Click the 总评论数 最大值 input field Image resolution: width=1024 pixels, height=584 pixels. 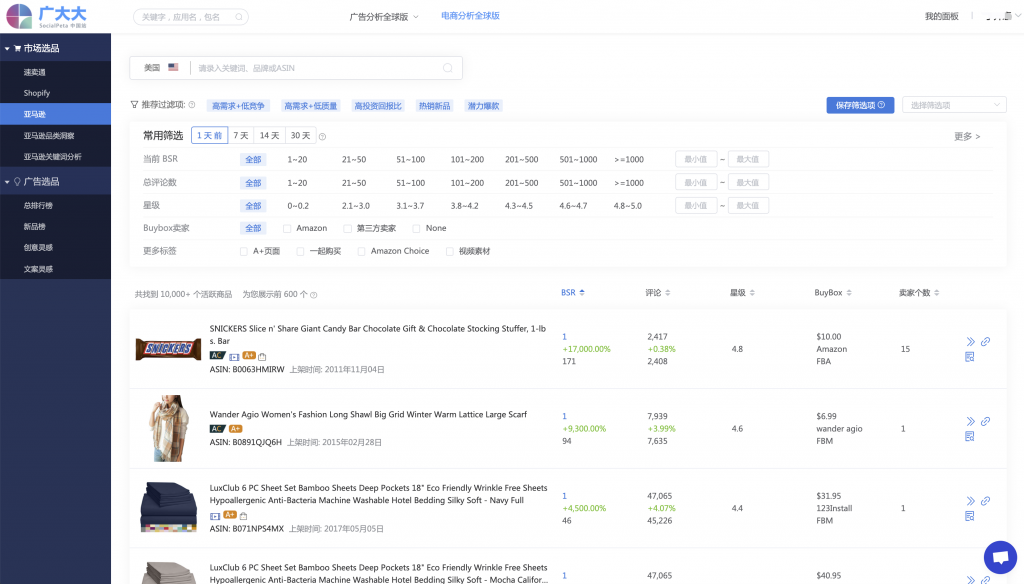click(748, 183)
